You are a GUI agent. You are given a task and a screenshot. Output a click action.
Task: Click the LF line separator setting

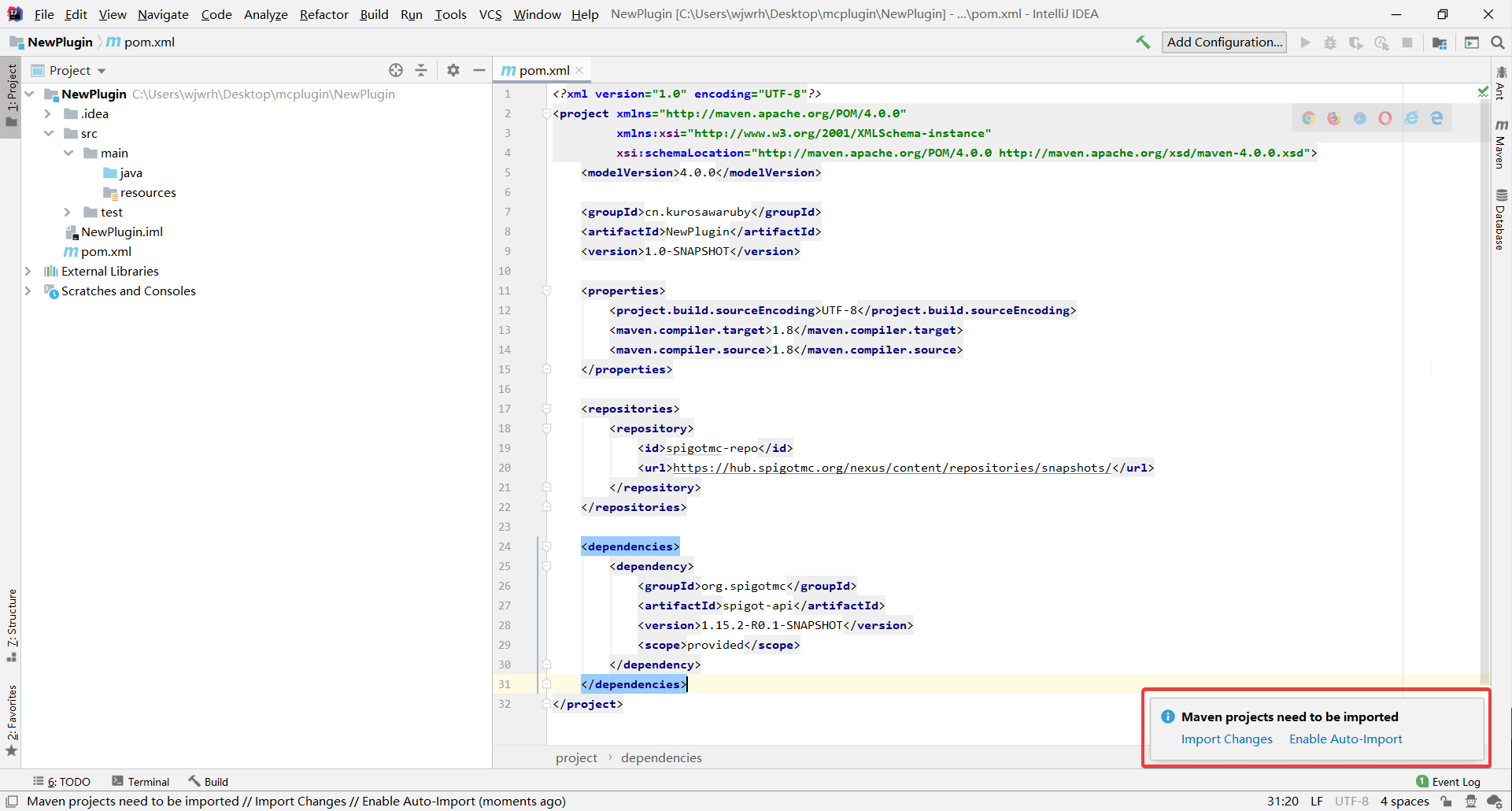[x=1317, y=802]
